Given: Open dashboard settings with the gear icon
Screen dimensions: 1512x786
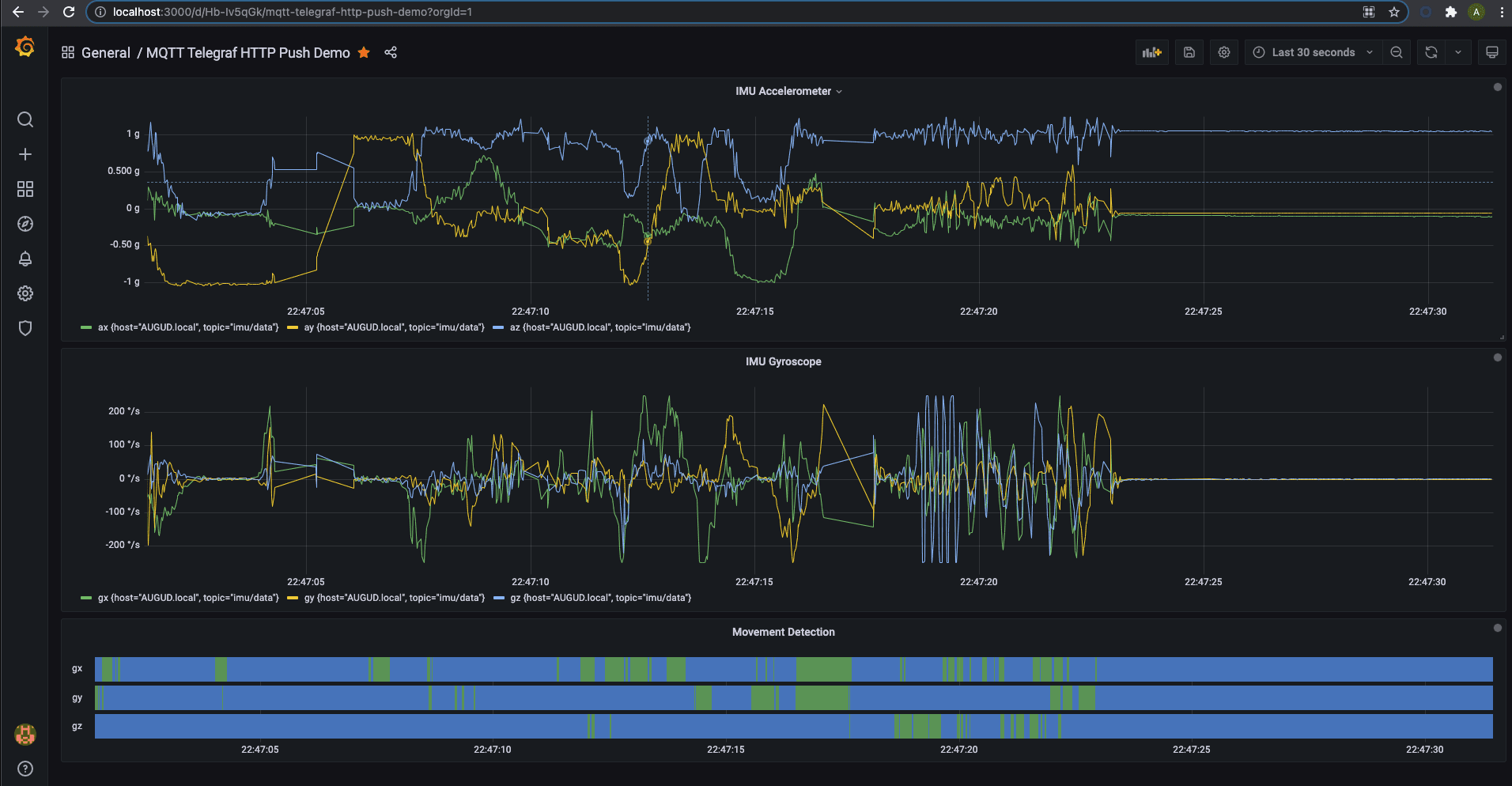Looking at the screenshot, I should click(x=1223, y=51).
